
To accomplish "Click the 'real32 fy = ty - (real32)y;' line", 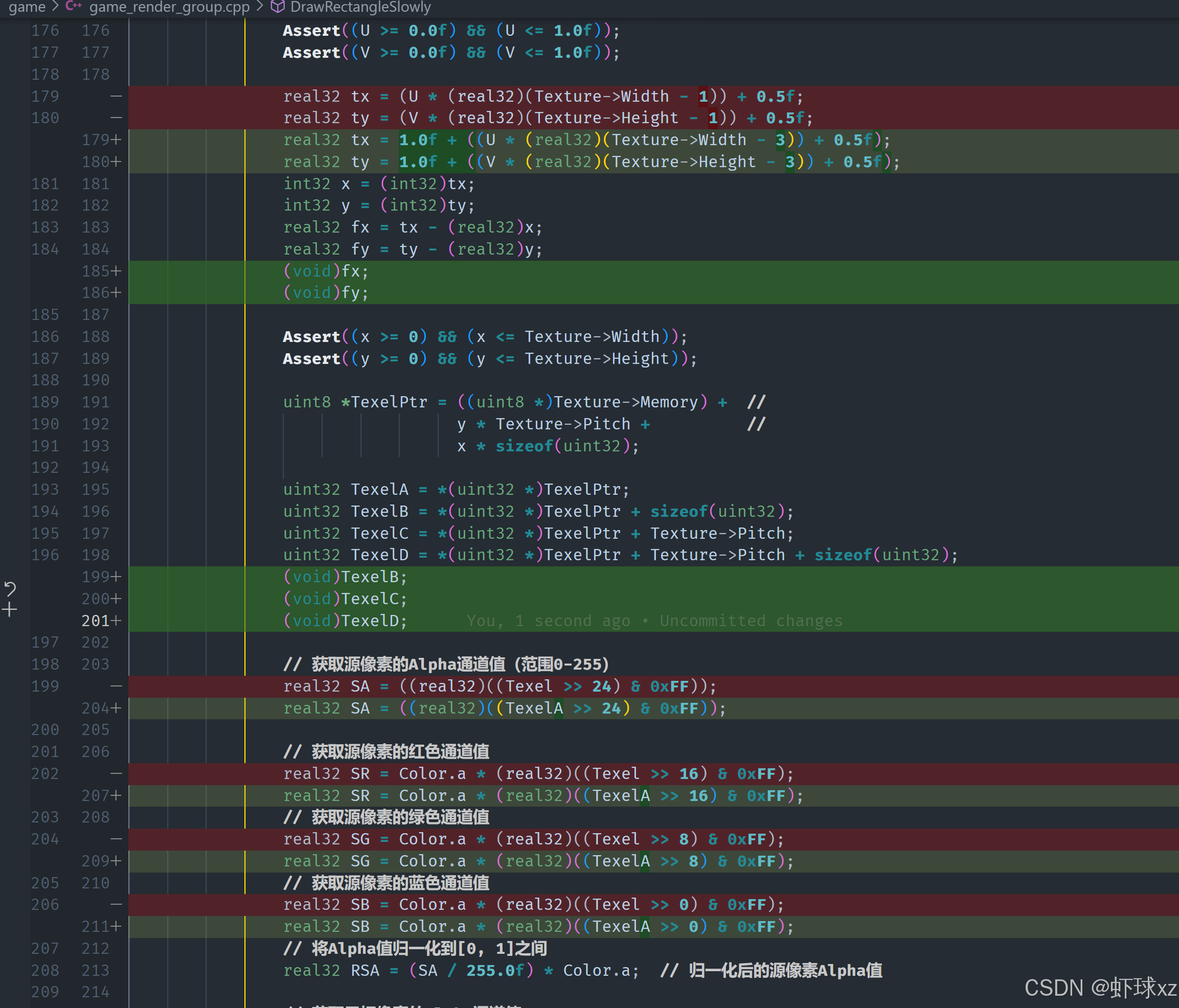I will 413,249.
